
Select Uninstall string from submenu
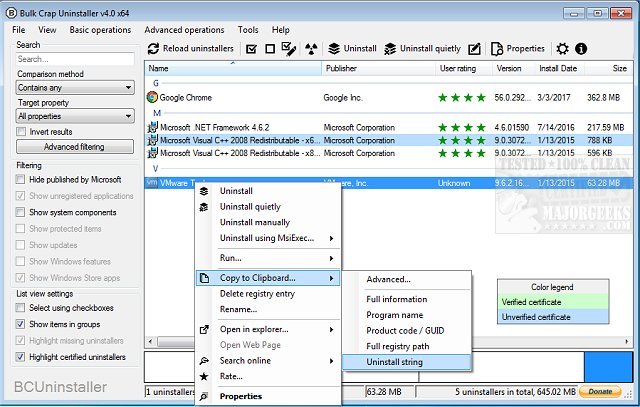394,362
